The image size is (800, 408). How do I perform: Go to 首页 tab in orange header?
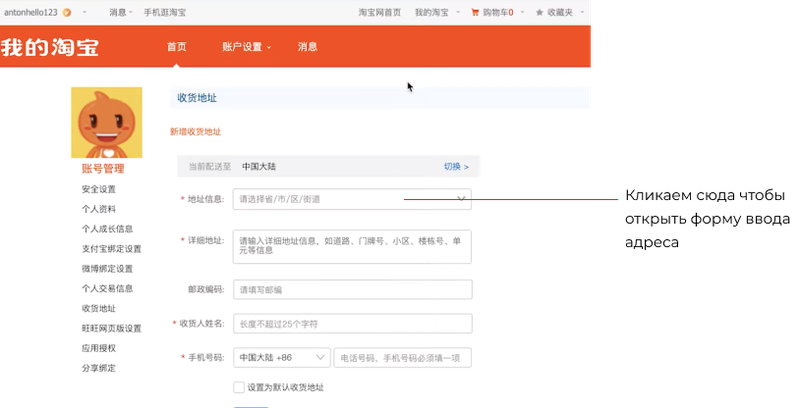177,47
